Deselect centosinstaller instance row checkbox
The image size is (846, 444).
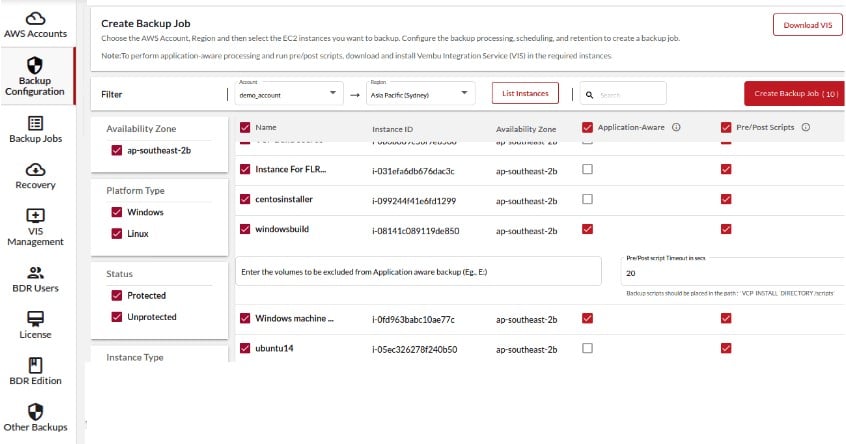coord(245,199)
